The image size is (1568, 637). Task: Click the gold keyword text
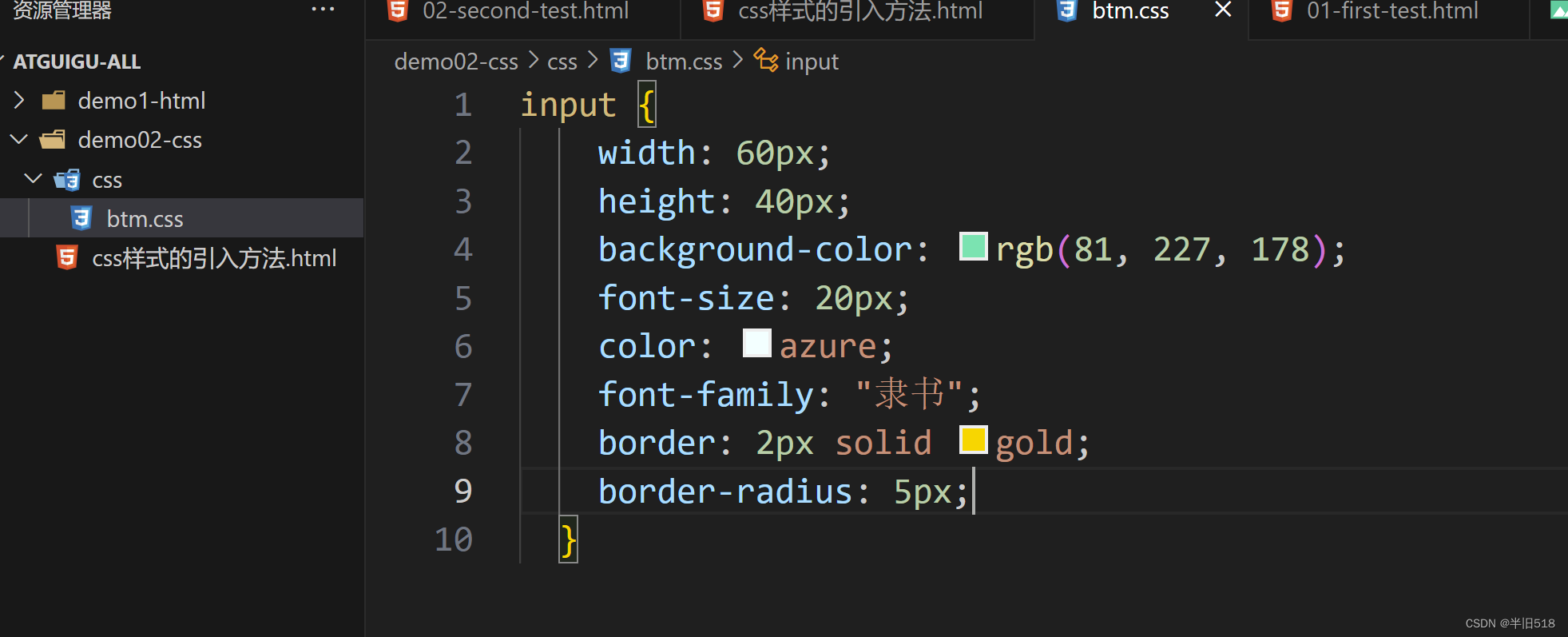(x=1034, y=444)
